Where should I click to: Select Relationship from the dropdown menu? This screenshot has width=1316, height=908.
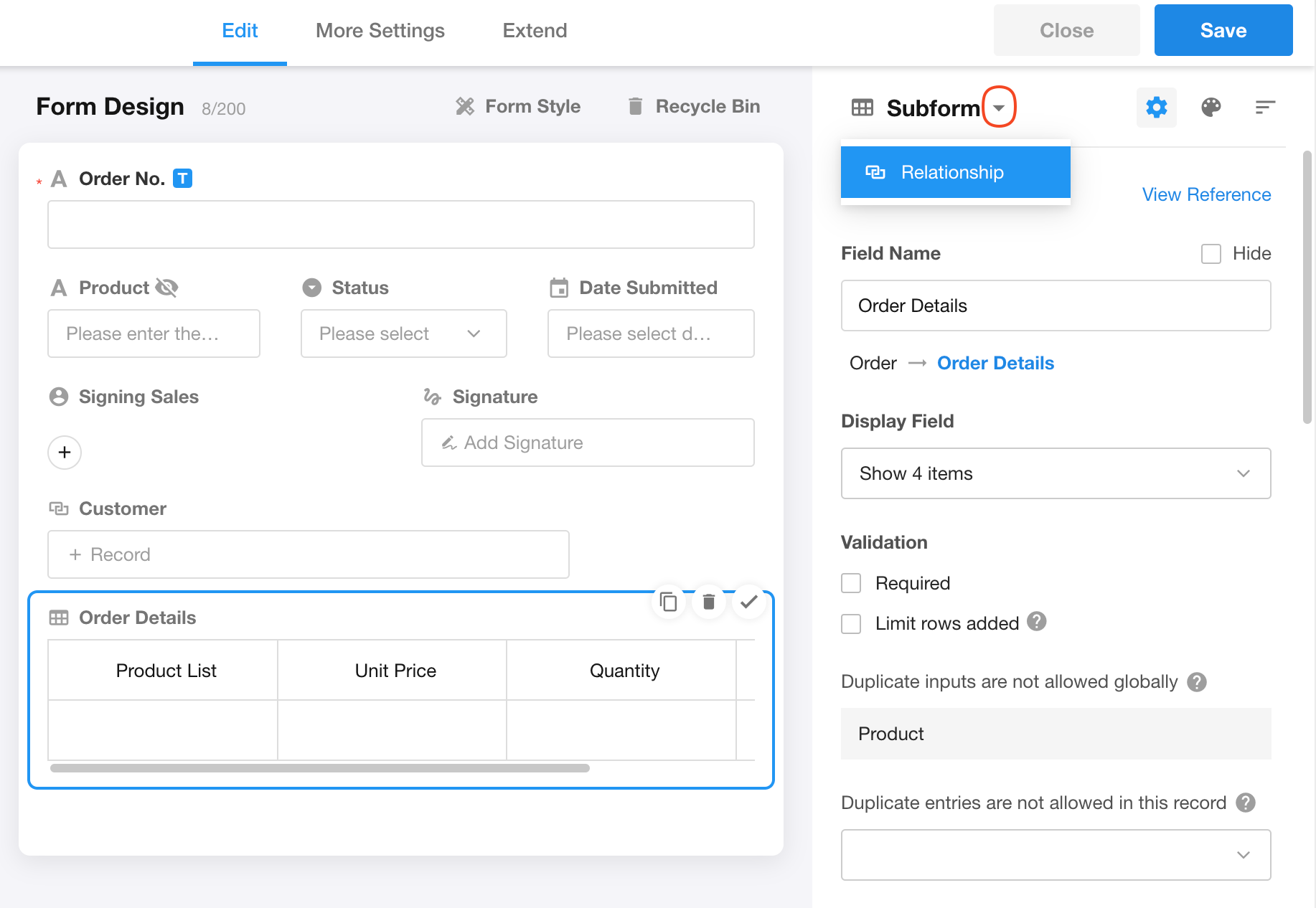click(x=954, y=172)
